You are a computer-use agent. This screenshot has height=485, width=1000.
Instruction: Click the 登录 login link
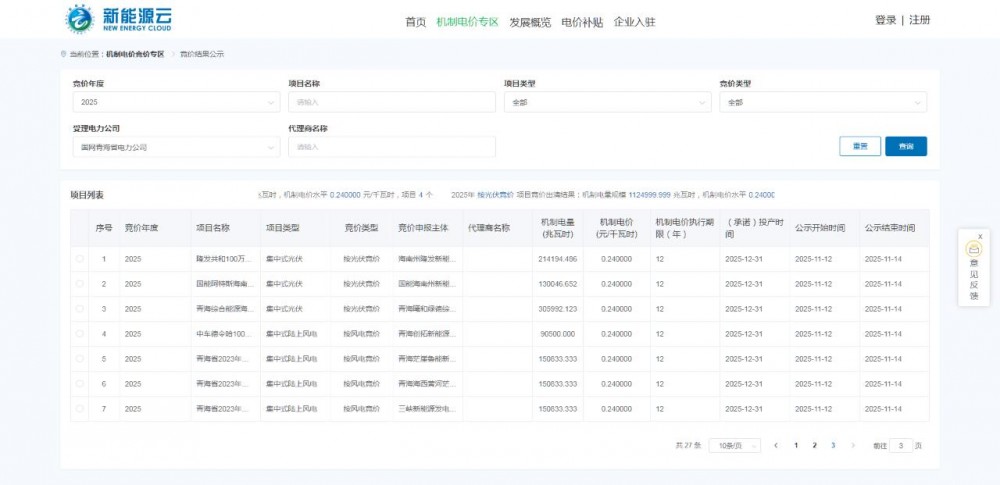click(885, 20)
